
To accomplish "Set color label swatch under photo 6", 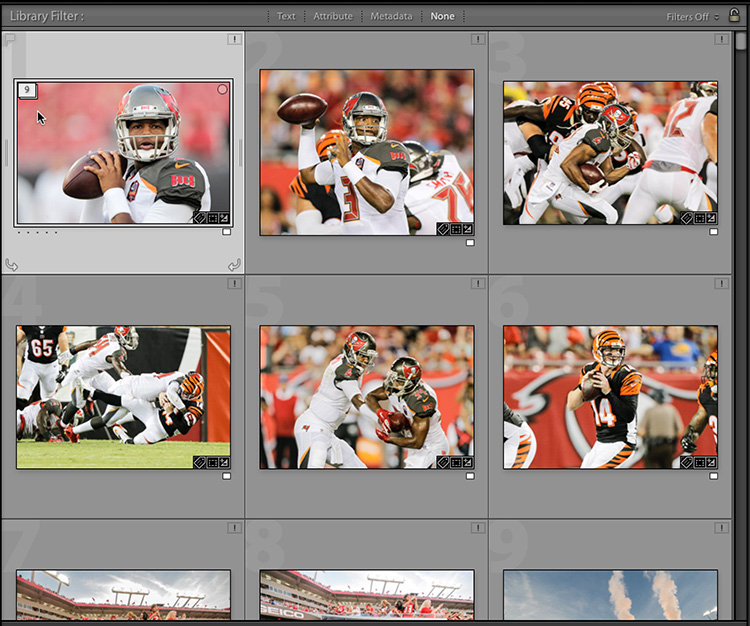I will click(x=714, y=476).
